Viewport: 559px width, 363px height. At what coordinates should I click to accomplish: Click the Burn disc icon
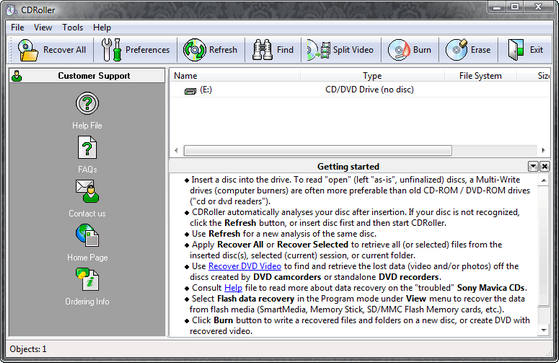point(399,50)
